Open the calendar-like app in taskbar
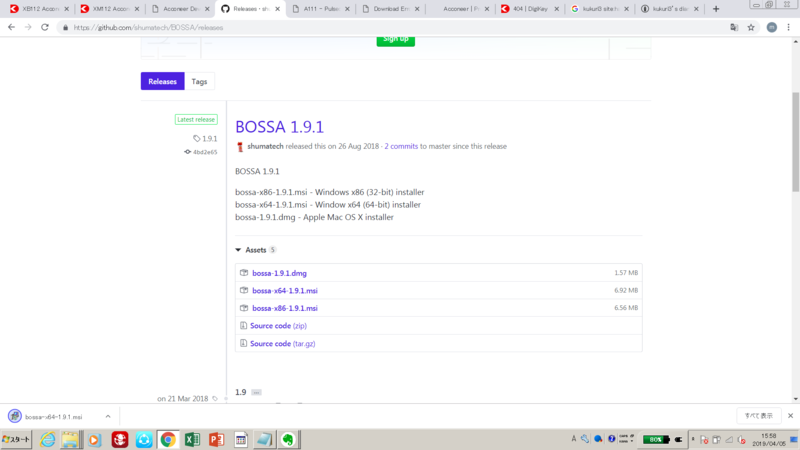800x450 pixels. [241, 439]
